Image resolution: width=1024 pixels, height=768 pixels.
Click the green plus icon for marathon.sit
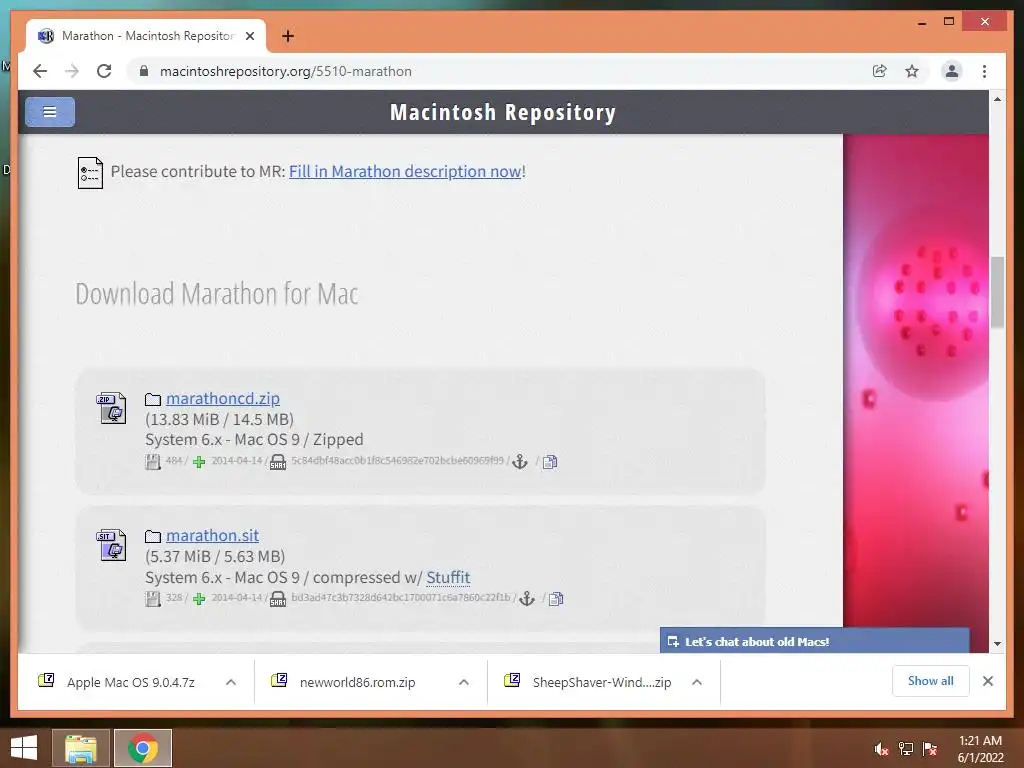pyautogui.click(x=199, y=599)
